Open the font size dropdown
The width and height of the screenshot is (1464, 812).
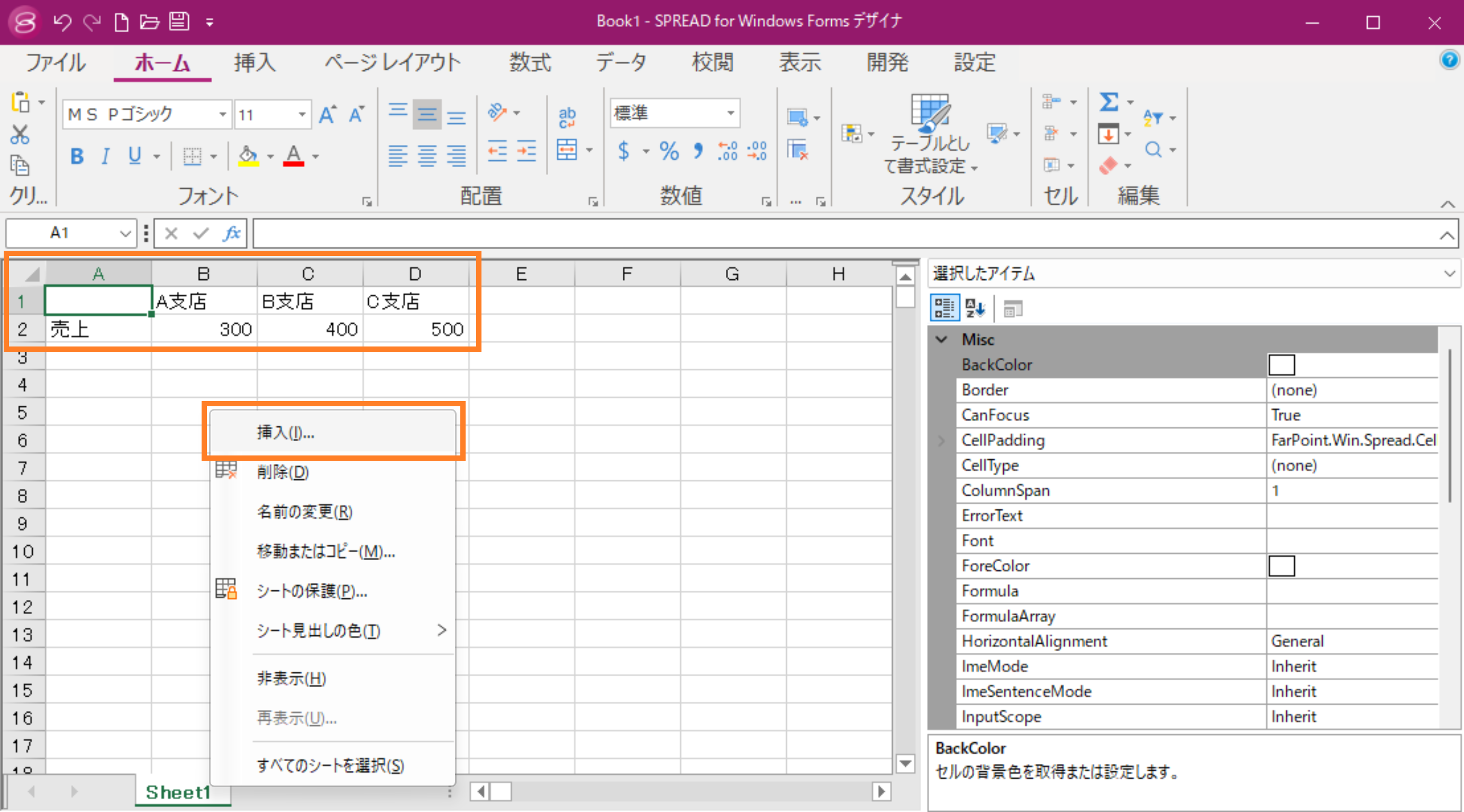pyautogui.click(x=302, y=114)
